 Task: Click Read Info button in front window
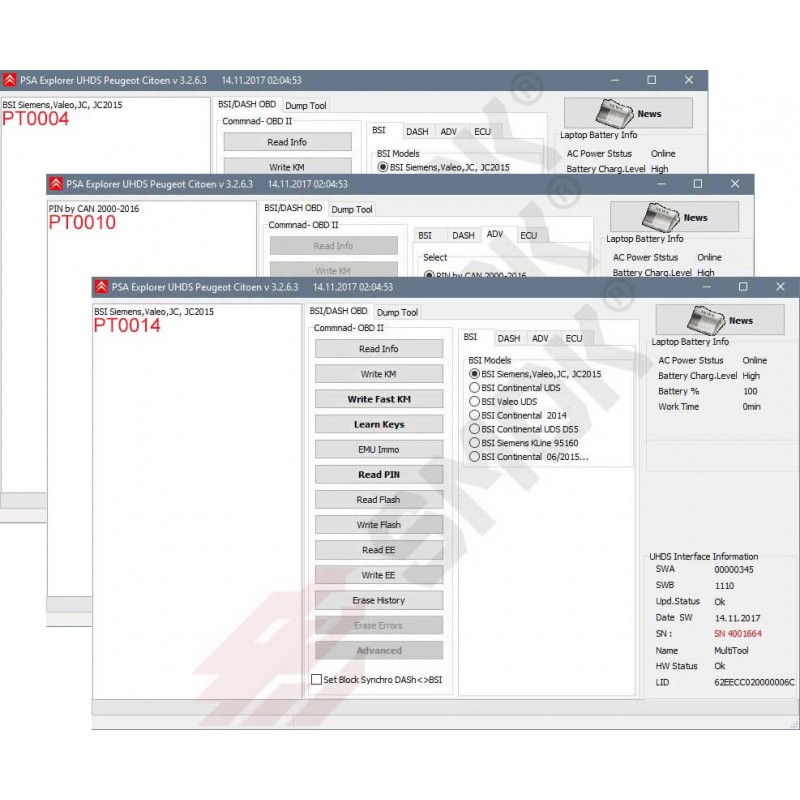pyautogui.click(x=379, y=349)
